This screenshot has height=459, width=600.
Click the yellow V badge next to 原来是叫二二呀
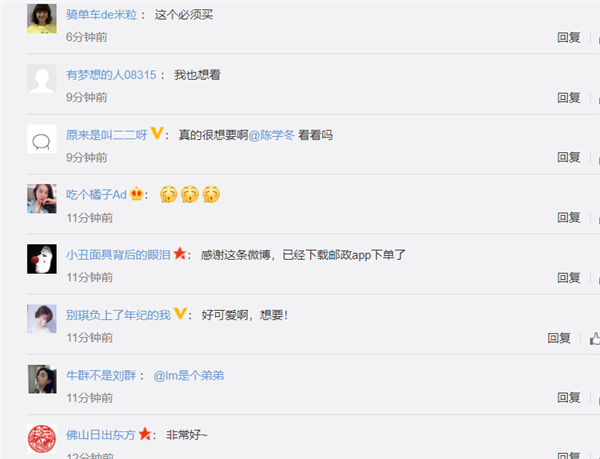tap(157, 133)
